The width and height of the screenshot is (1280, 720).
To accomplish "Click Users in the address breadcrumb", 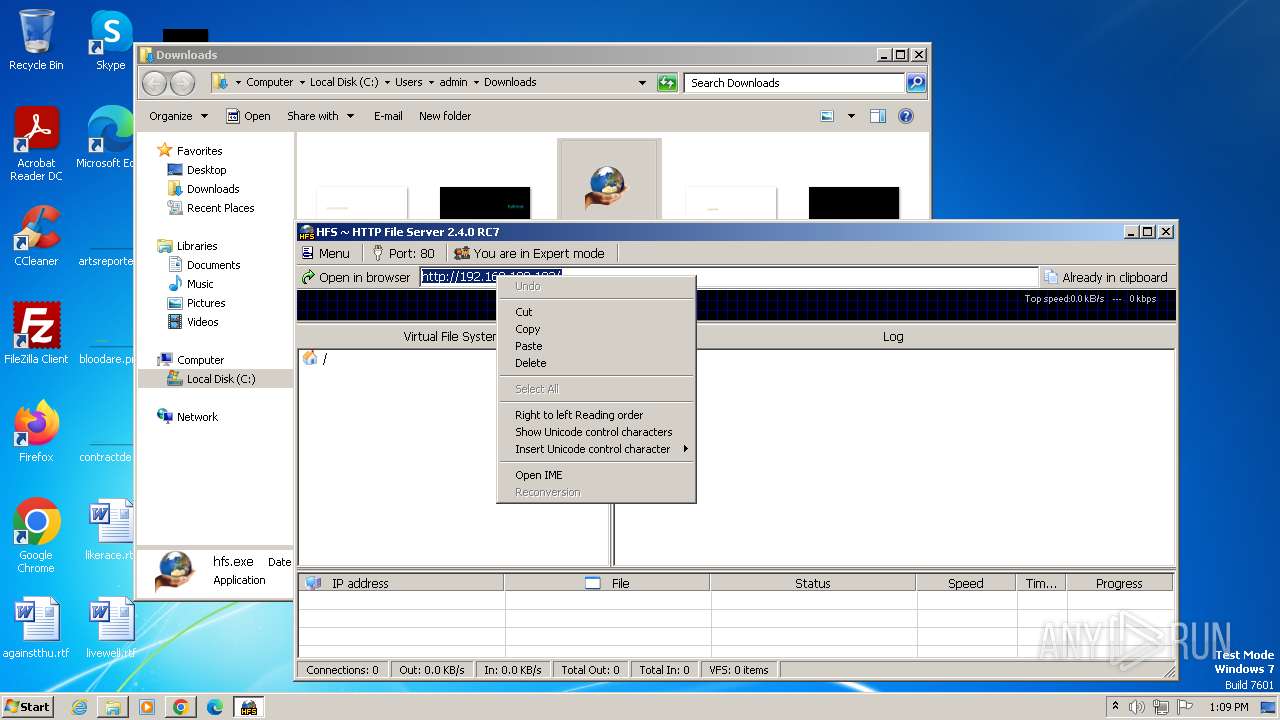I will 408,82.
